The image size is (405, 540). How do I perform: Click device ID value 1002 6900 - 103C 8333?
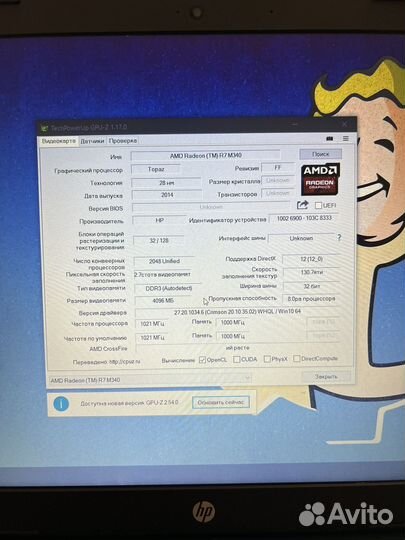(x=304, y=218)
